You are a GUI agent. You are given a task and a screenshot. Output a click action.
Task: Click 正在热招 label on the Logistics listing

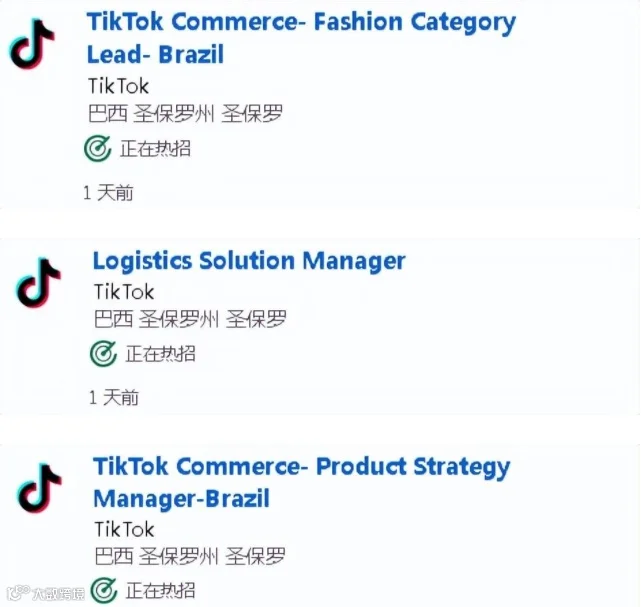161,354
